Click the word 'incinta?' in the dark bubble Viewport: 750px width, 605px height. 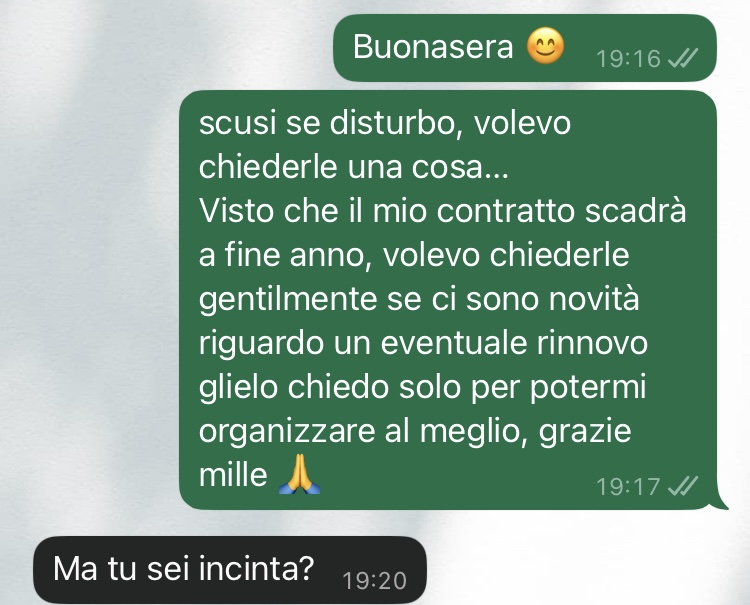click(256, 568)
